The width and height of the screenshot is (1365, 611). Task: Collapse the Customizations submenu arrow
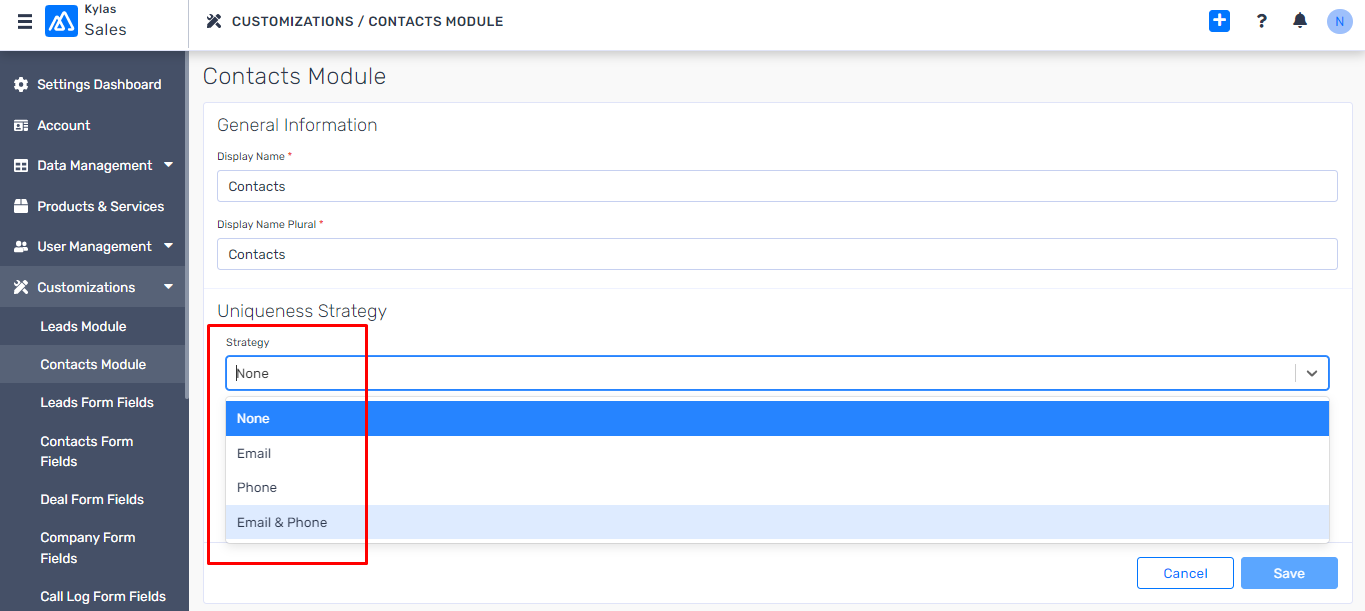(x=168, y=287)
